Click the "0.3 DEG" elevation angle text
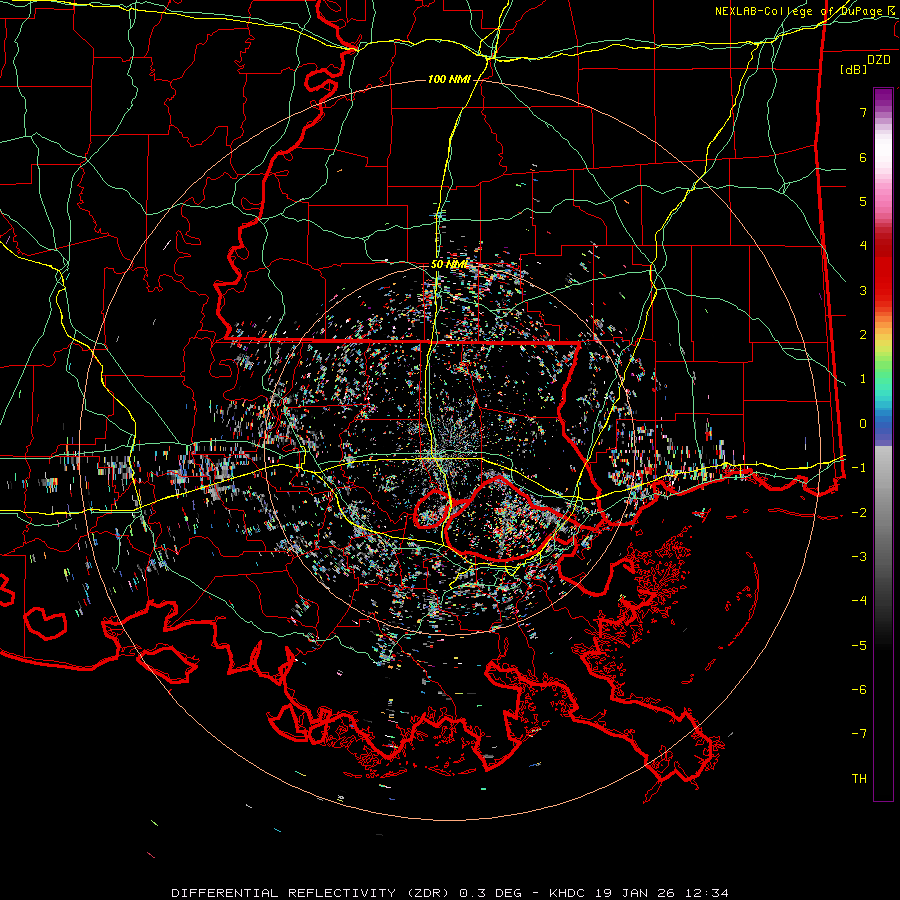Image resolution: width=900 pixels, height=900 pixels. click(x=491, y=893)
